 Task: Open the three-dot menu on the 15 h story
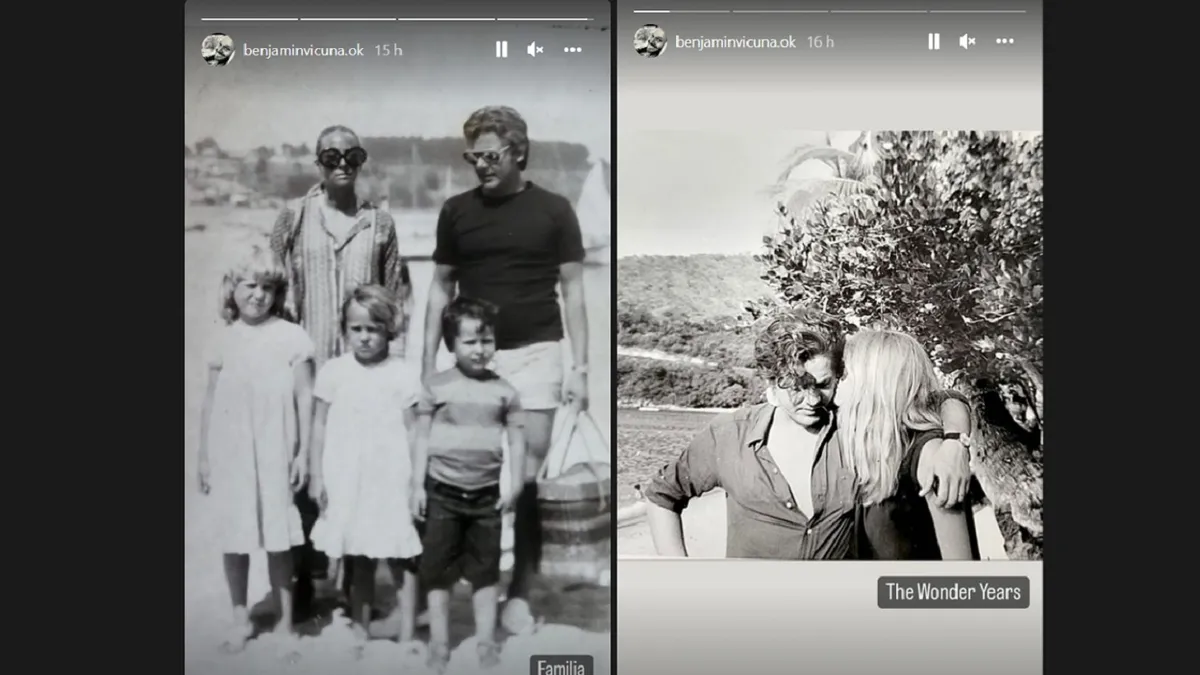click(x=572, y=49)
